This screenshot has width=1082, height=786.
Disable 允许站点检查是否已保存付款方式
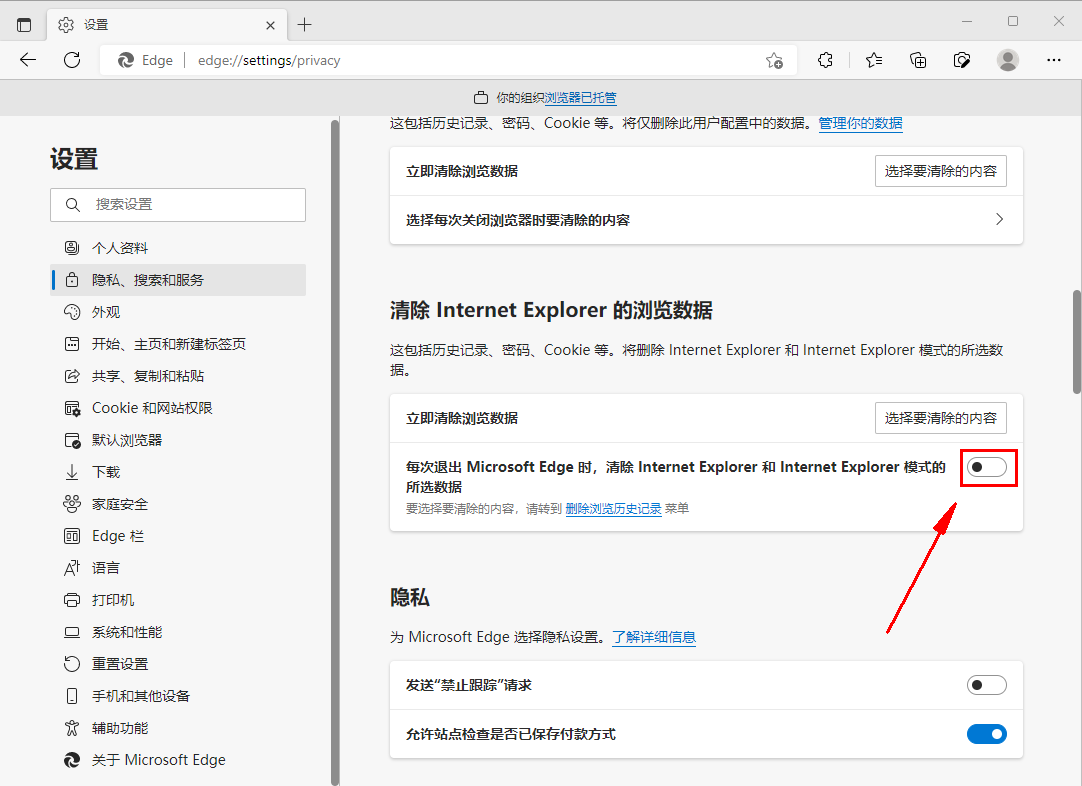[987, 734]
